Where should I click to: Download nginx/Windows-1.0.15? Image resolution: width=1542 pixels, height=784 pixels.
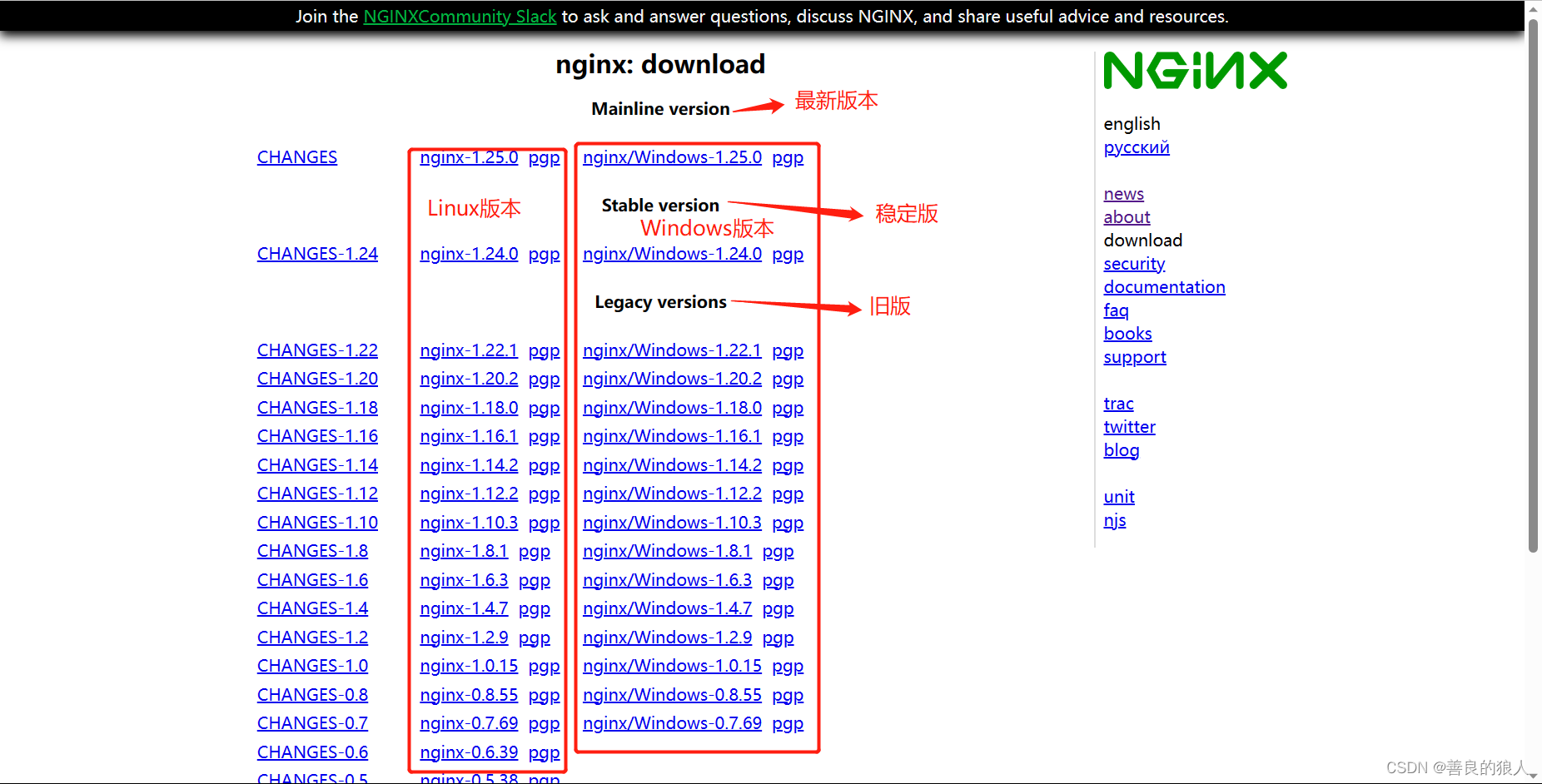pos(672,666)
